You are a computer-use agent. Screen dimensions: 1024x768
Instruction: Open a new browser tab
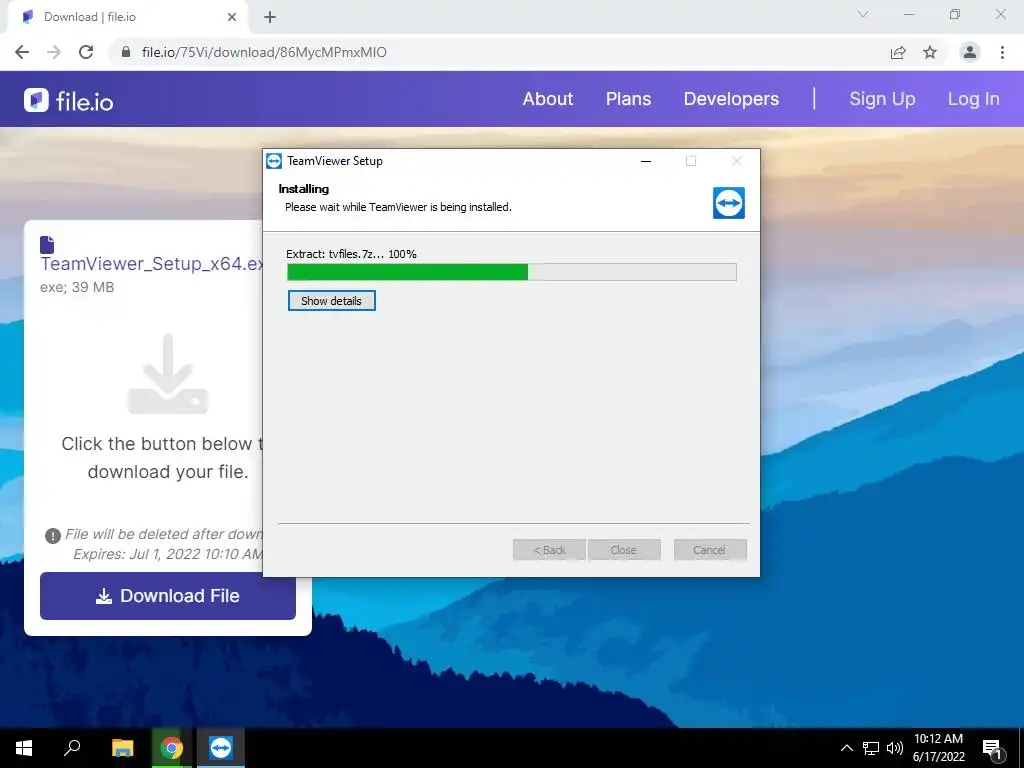point(270,17)
